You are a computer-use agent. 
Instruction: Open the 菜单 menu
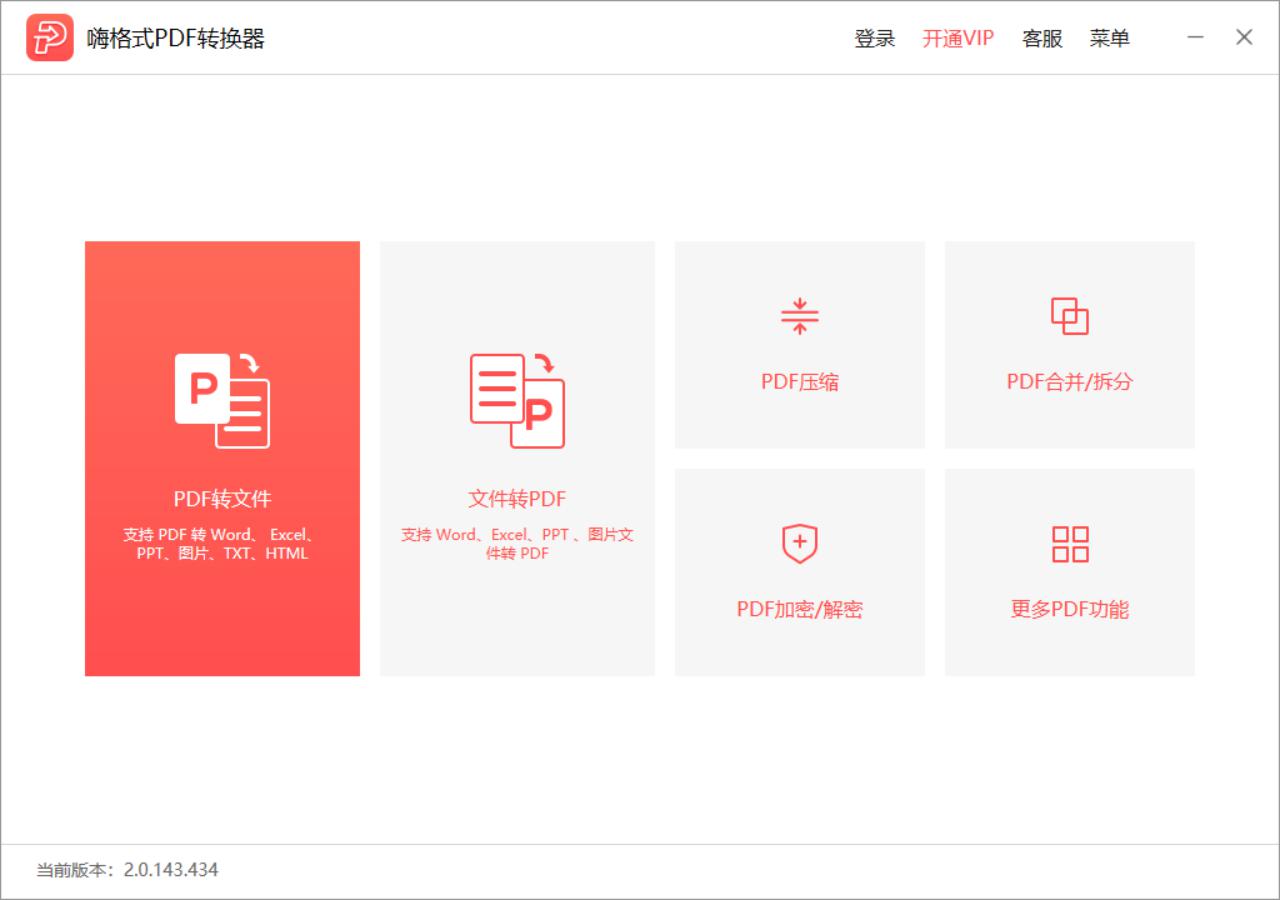(x=1110, y=37)
